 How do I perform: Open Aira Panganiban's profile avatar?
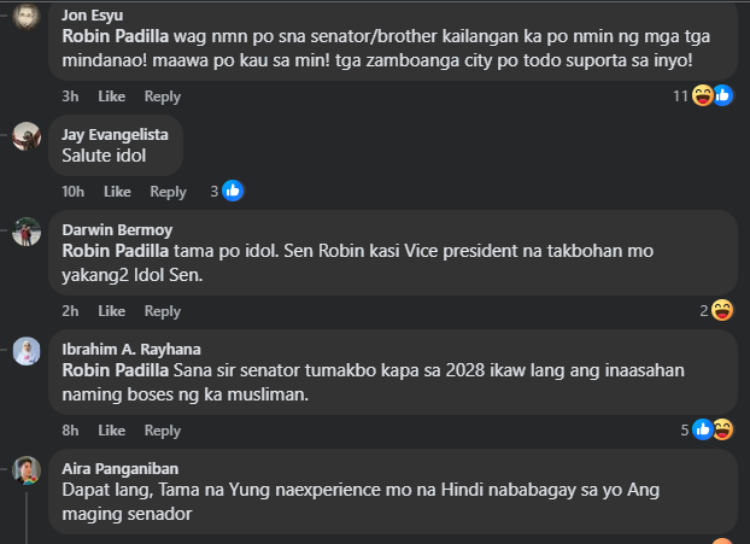click(x=27, y=470)
